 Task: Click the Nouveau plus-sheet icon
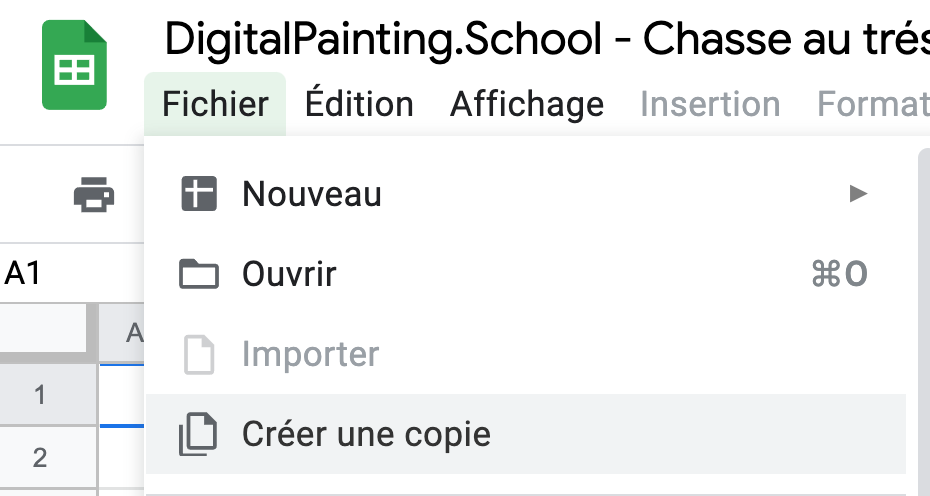[198, 194]
